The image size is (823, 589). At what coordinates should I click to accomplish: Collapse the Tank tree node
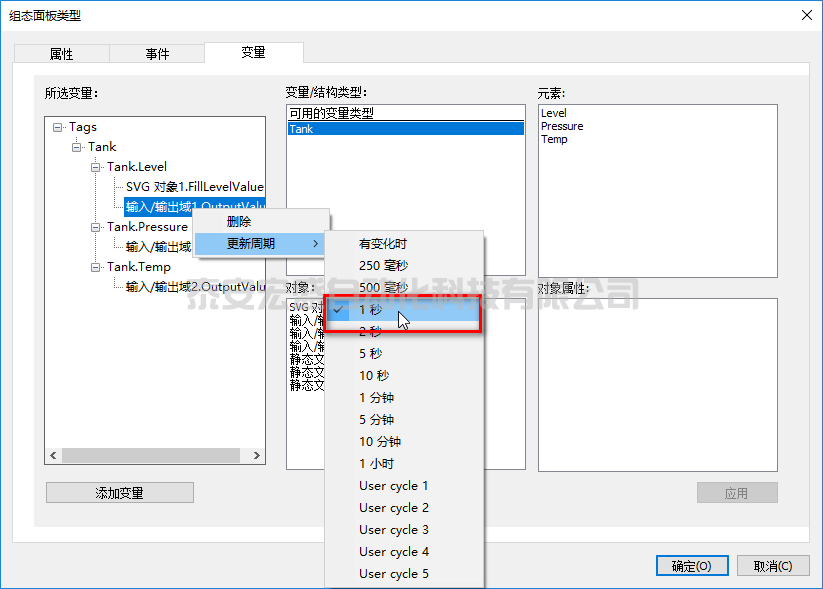click(77, 147)
